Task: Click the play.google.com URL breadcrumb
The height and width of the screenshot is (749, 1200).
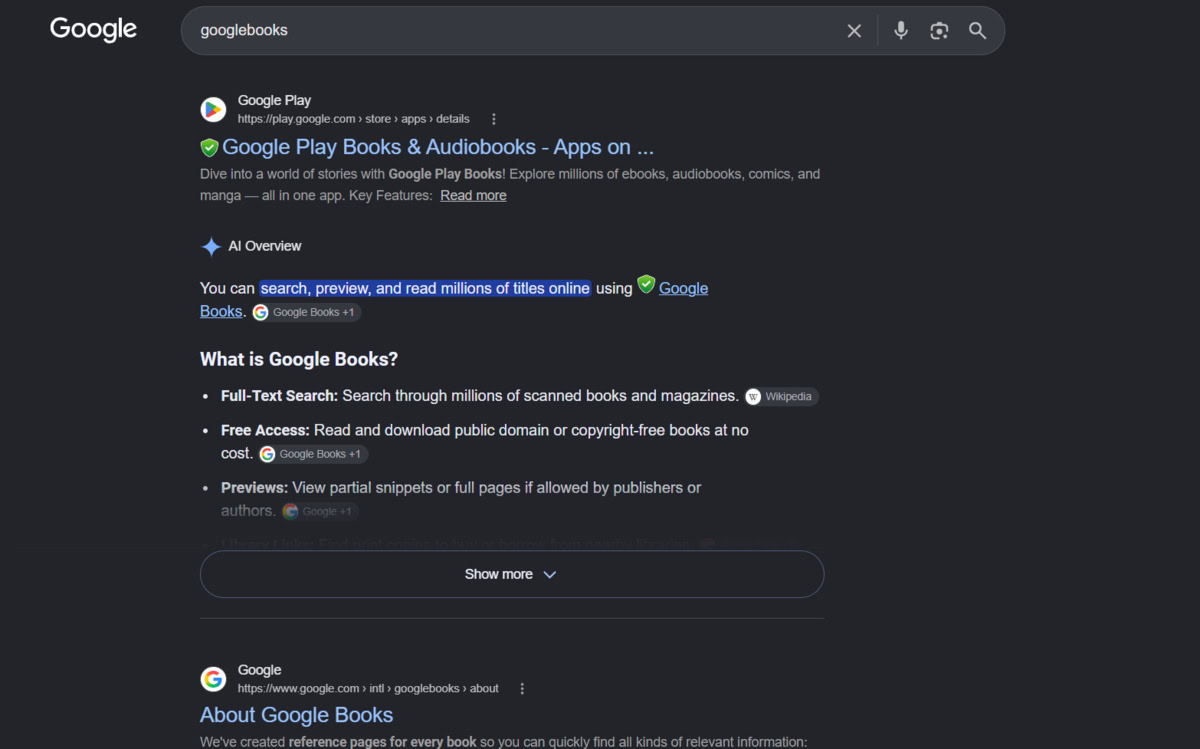Action: (354, 119)
